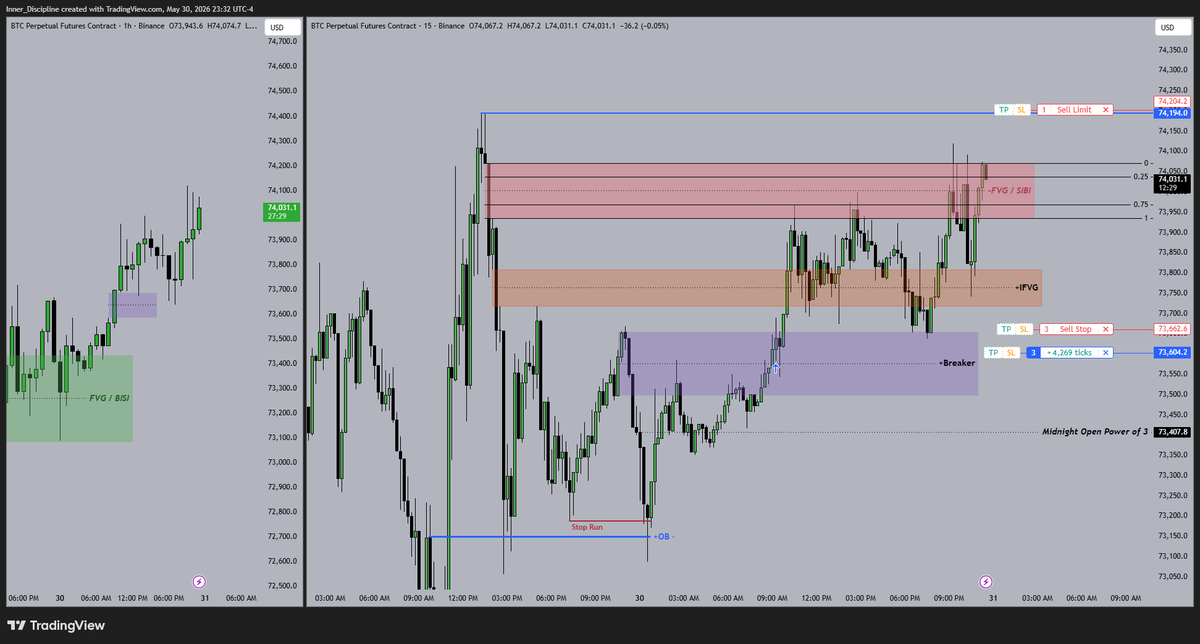Click the 74,204.2 Sell Limit price label

[x=1172, y=101]
